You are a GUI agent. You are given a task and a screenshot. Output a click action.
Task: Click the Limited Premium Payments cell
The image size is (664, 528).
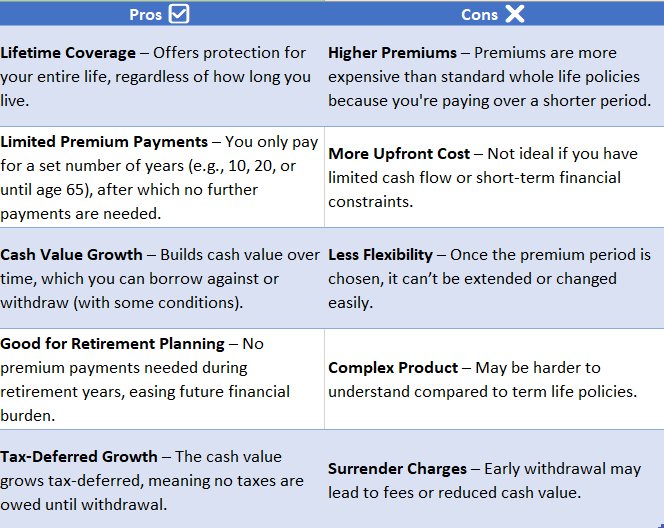162,177
